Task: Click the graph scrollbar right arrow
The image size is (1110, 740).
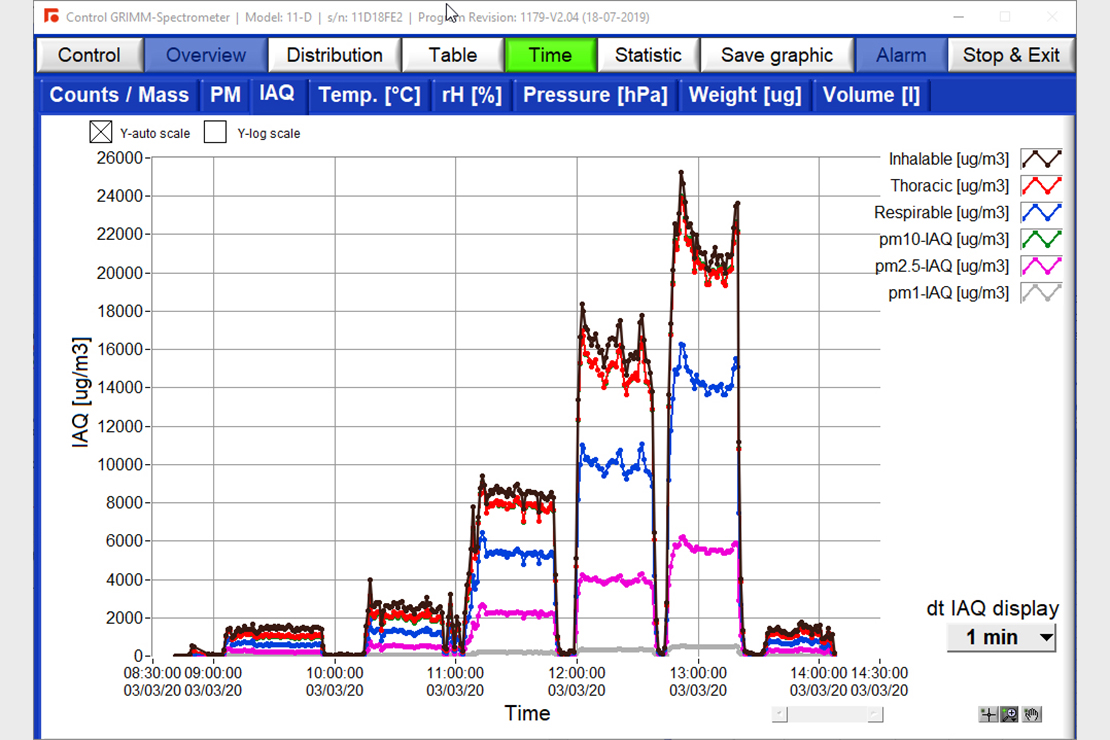Action: tap(875, 714)
